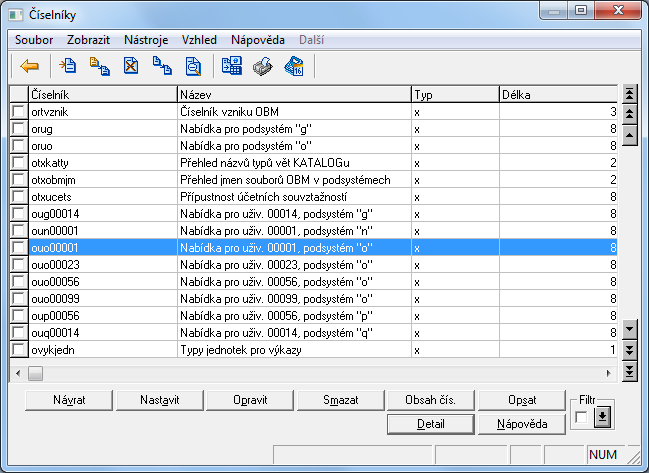The height and width of the screenshot is (473, 649).
Task: Click the document search magnifier icon
Action: coord(193,67)
